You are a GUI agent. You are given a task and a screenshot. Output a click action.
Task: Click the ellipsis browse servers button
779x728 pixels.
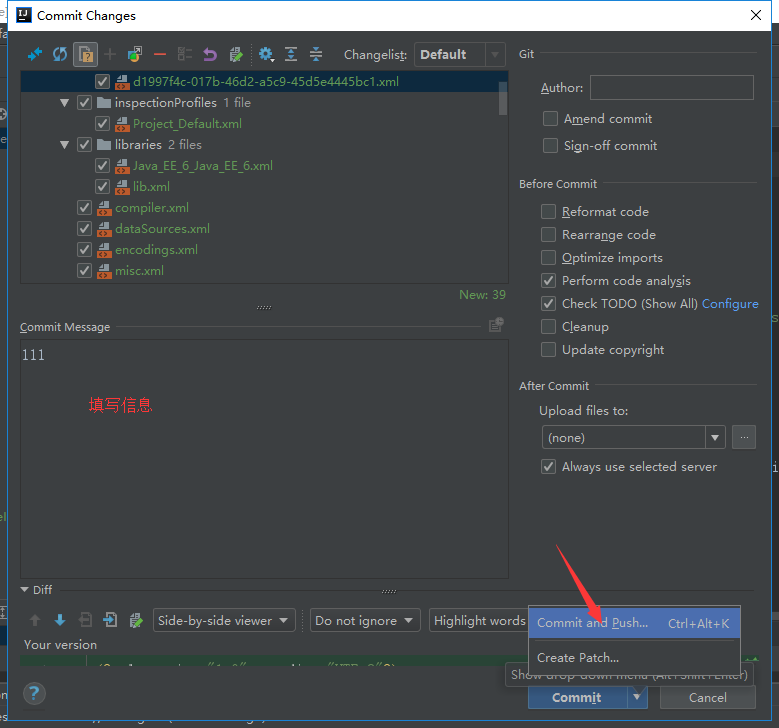coord(744,437)
